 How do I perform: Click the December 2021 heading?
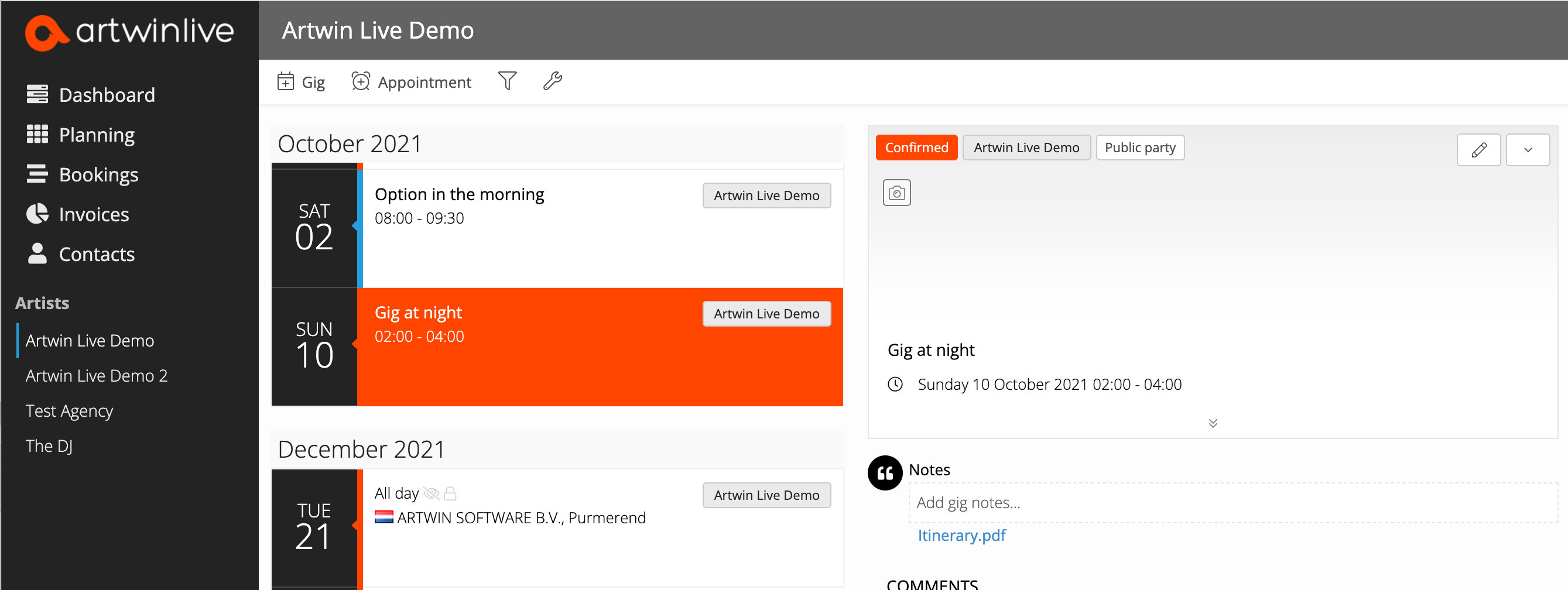tap(362, 450)
